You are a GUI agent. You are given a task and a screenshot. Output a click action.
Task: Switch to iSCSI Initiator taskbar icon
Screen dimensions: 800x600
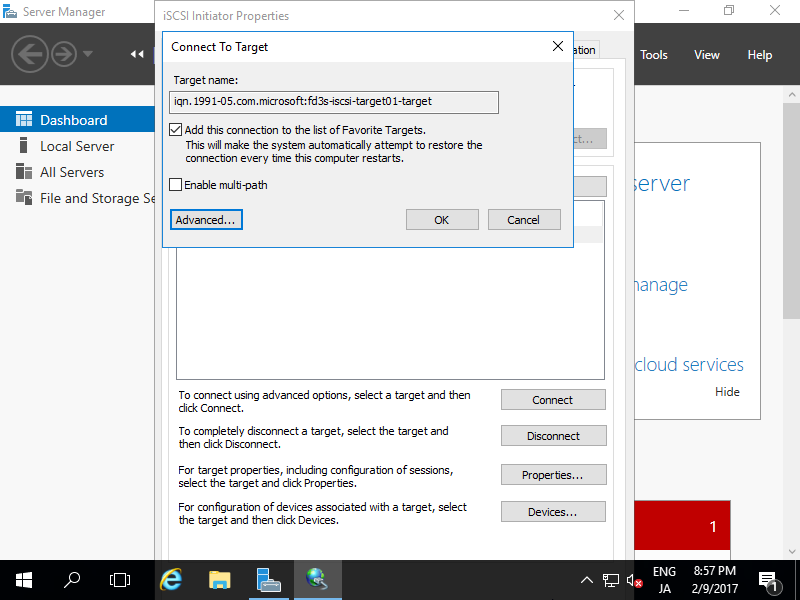(x=317, y=580)
